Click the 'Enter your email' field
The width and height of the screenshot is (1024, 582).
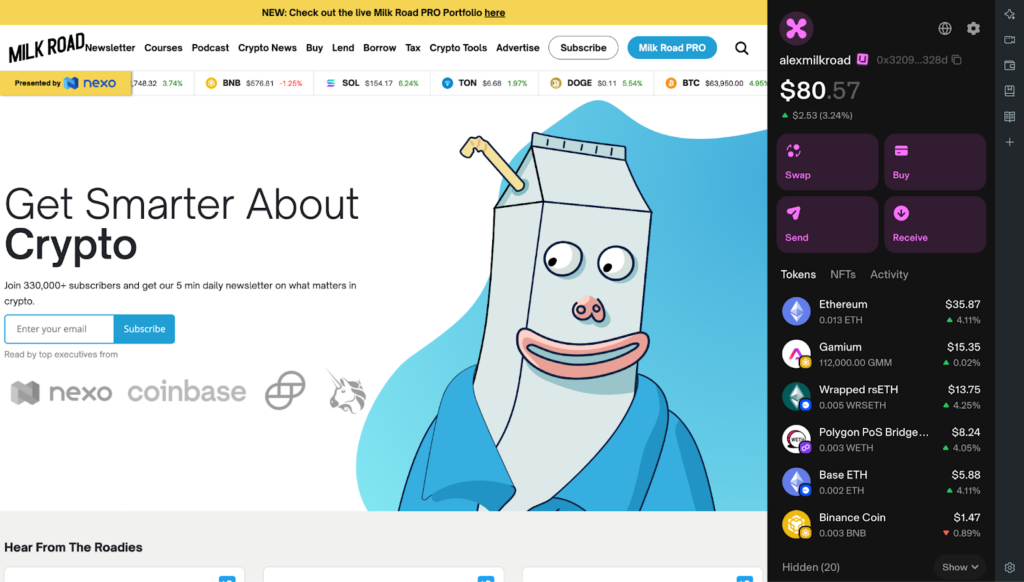pos(59,329)
